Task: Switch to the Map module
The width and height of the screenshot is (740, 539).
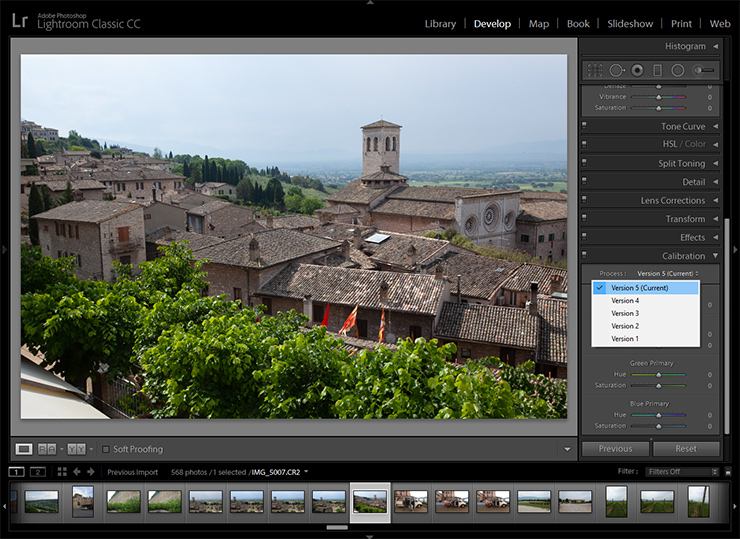Action: (x=538, y=24)
